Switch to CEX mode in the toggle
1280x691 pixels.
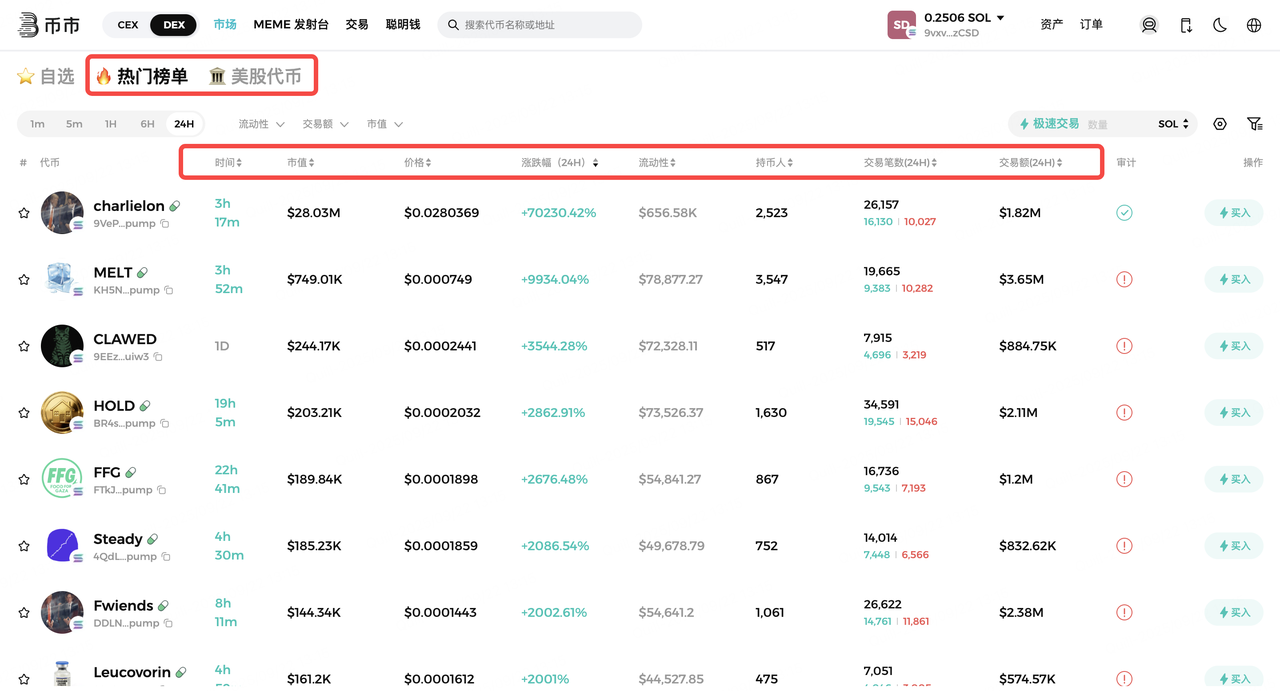128,25
